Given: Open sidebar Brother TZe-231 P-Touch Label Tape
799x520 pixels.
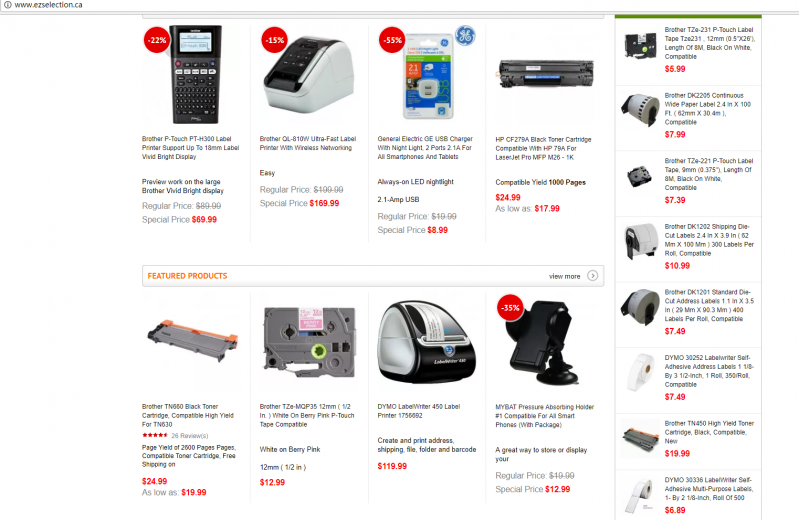Looking at the screenshot, I should pos(709,43).
